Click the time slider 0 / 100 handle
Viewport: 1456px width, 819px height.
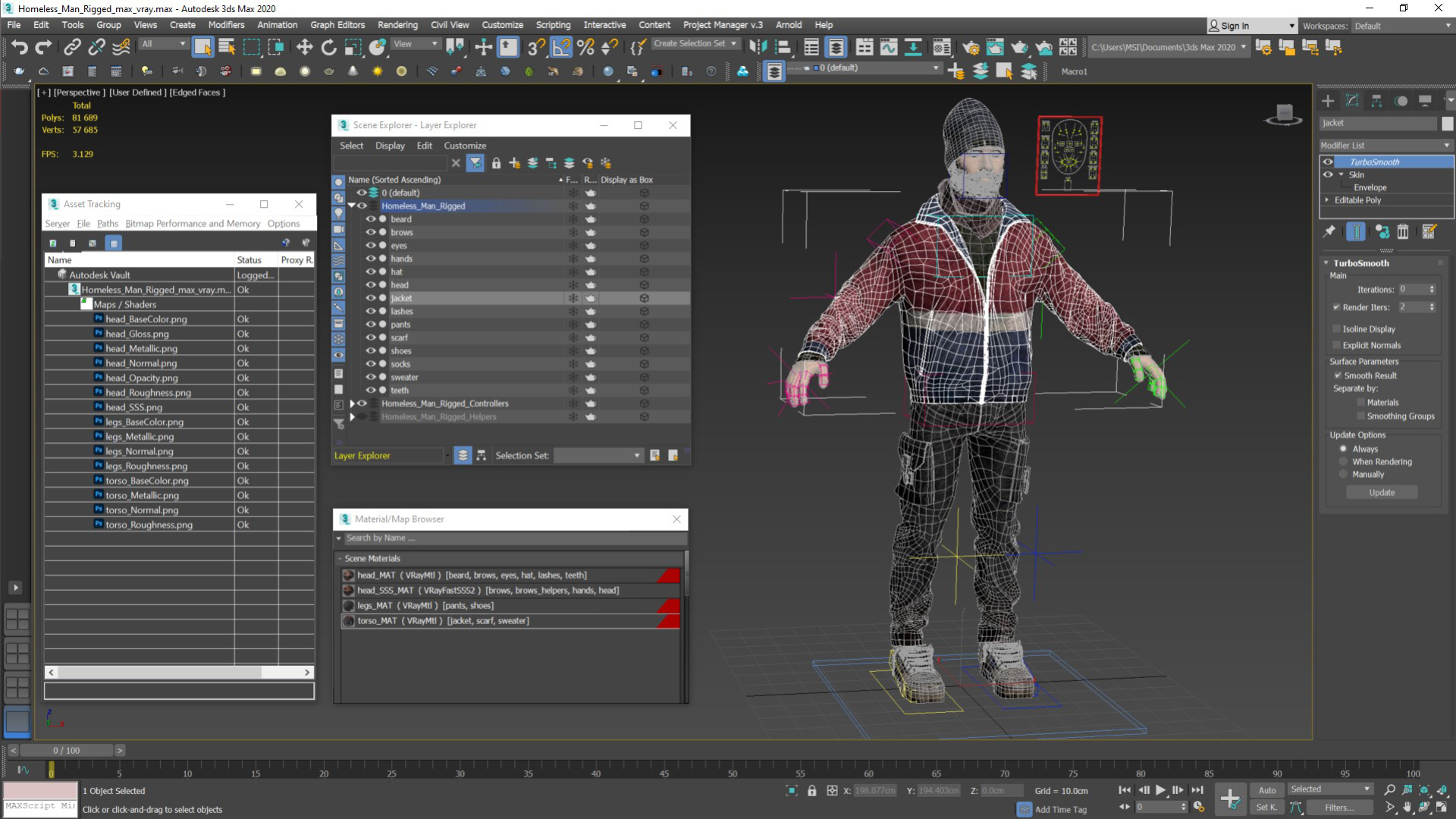pyautogui.click(x=67, y=751)
